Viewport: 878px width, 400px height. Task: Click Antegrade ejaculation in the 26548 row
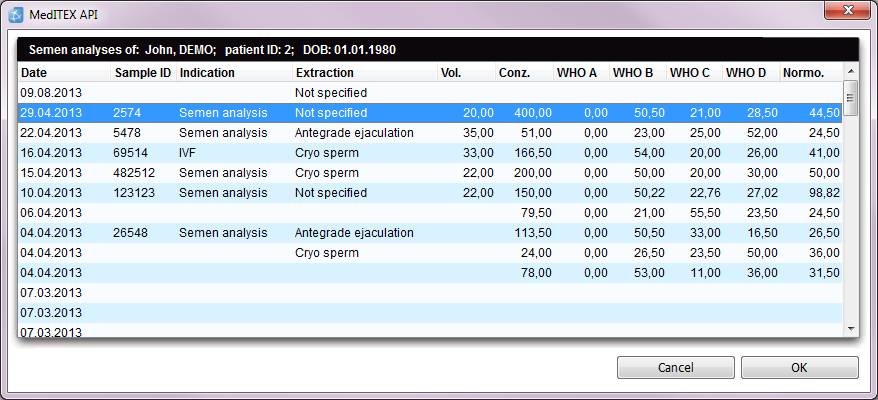[354, 232]
